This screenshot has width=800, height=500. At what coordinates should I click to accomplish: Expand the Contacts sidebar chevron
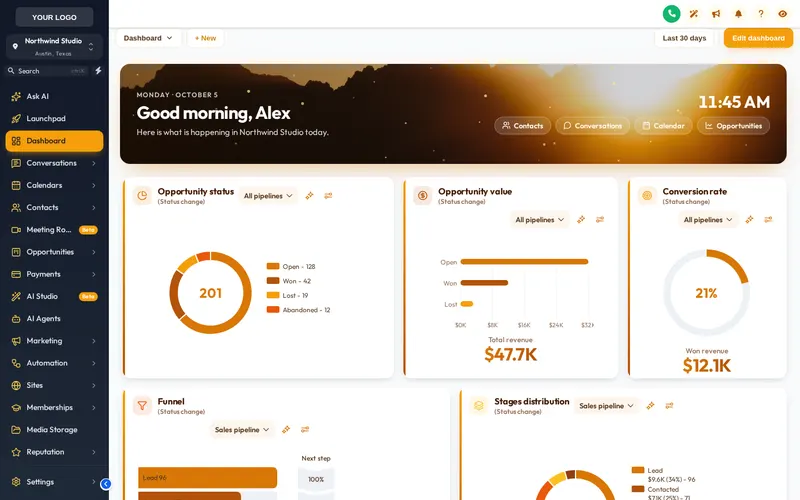(94, 208)
